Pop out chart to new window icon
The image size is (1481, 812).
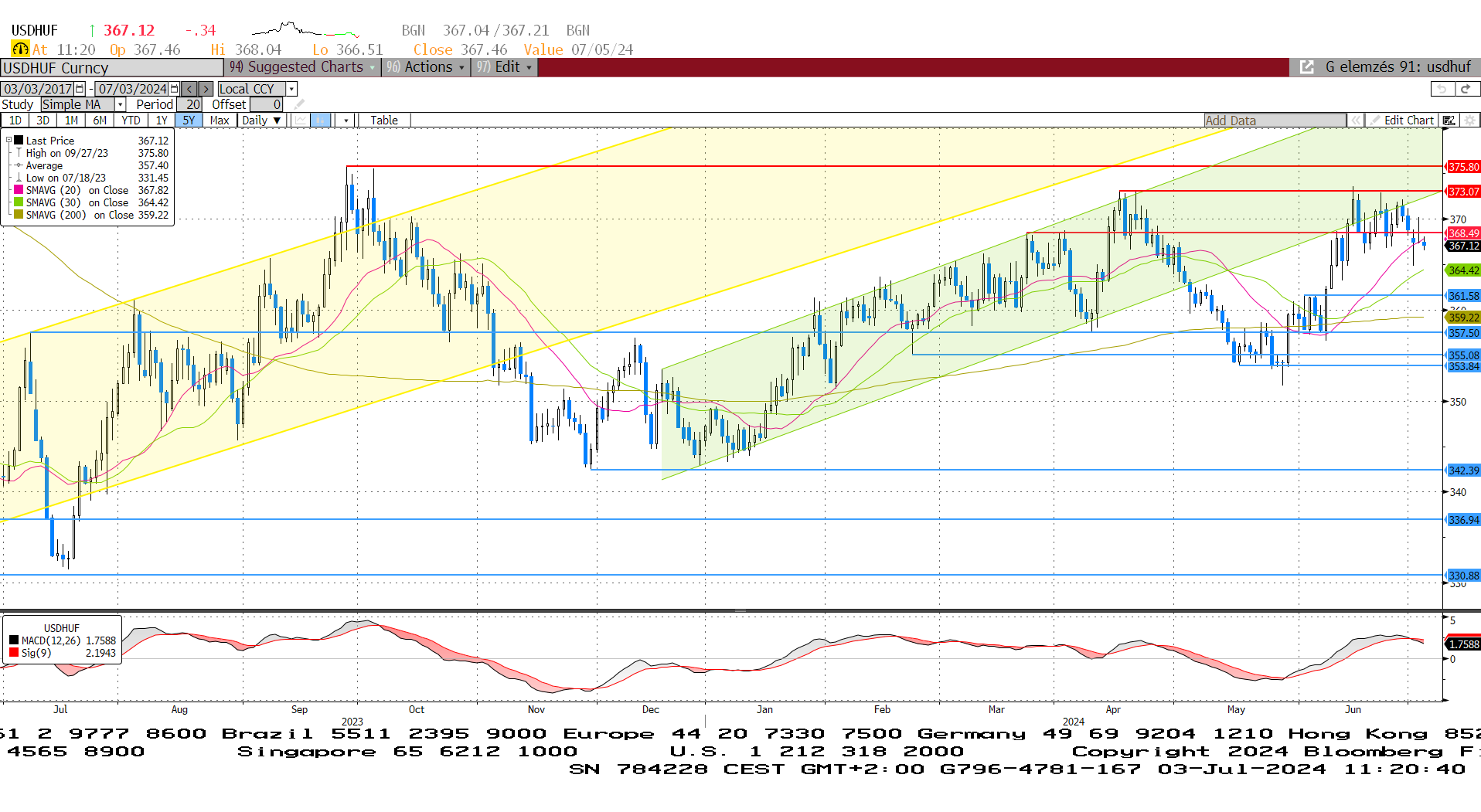(x=1306, y=67)
